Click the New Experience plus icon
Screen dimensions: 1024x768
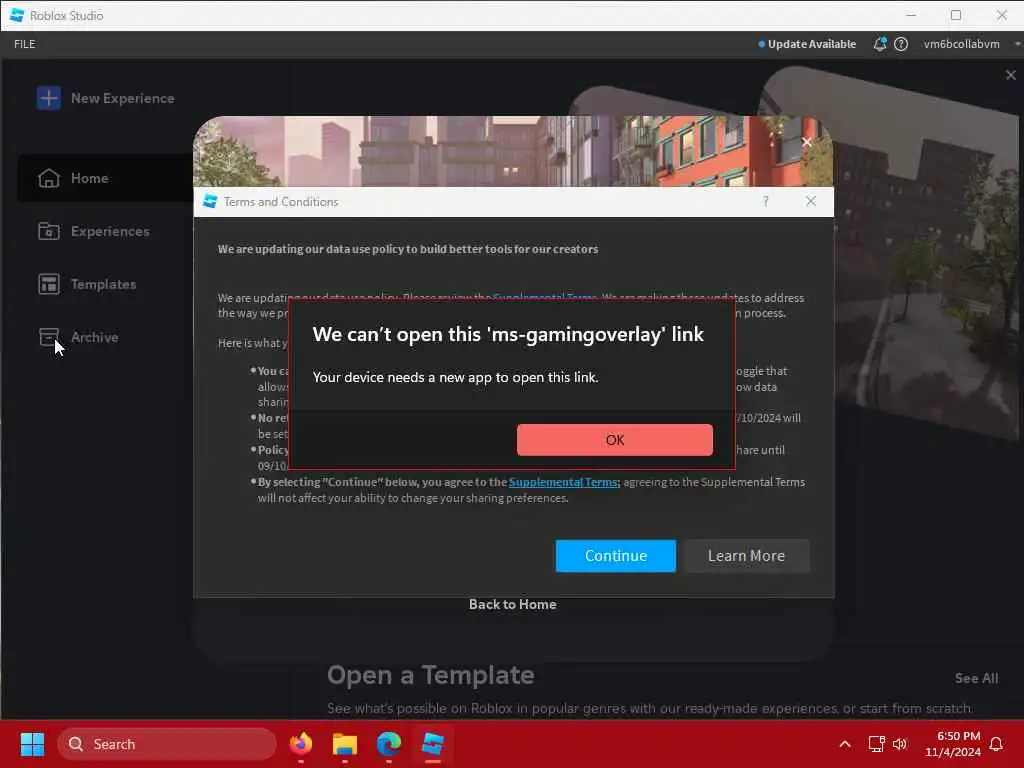point(48,98)
